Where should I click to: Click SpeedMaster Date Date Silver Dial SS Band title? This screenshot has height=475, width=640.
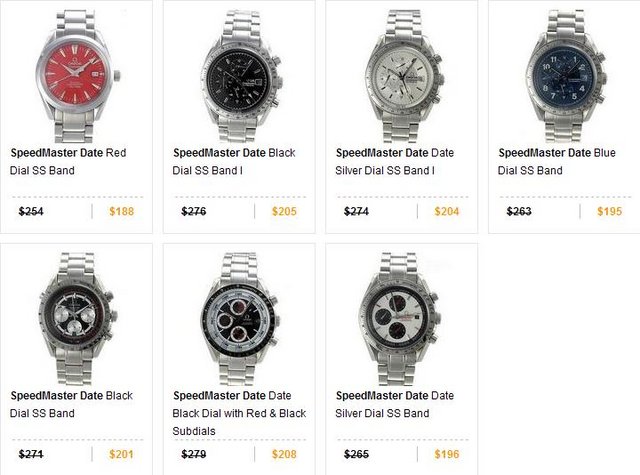(x=395, y=404)
